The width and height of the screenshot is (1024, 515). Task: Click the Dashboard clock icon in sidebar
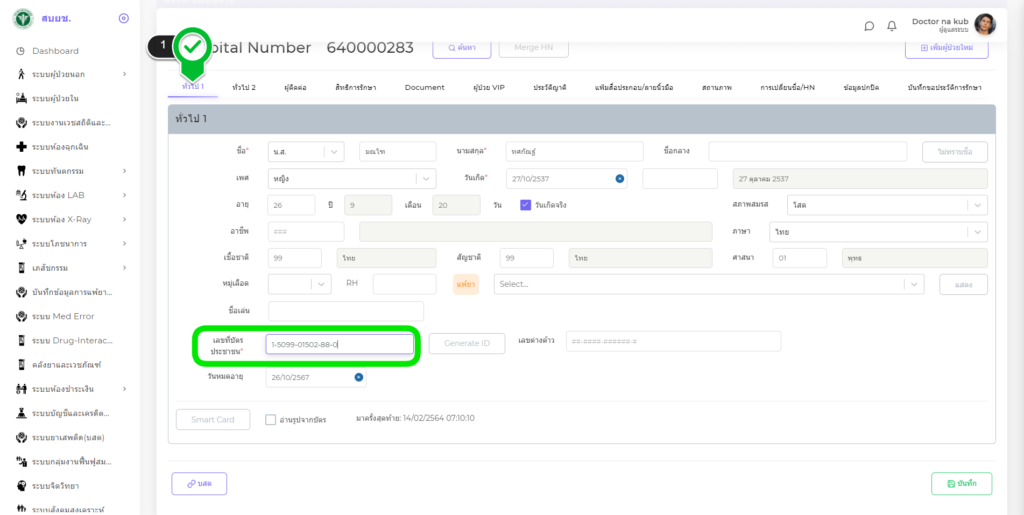click(x=21, y=51)
